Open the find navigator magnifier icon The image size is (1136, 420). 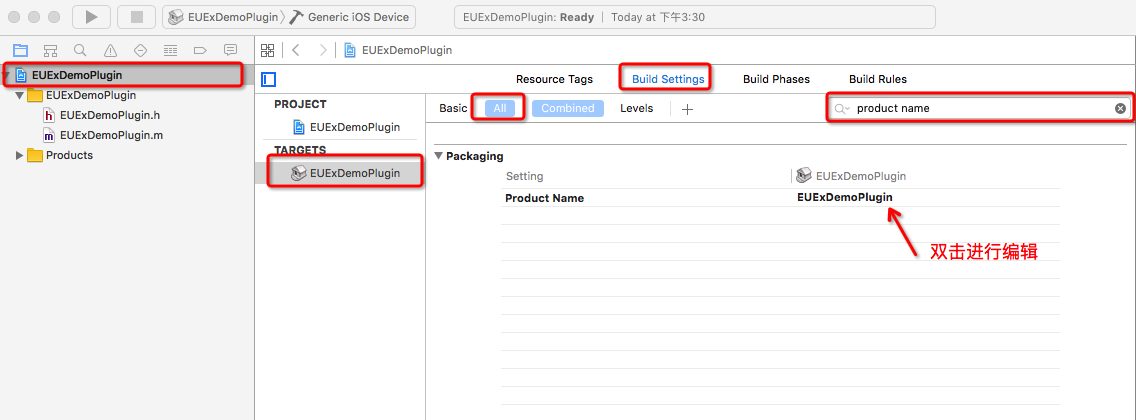point(80,50)
